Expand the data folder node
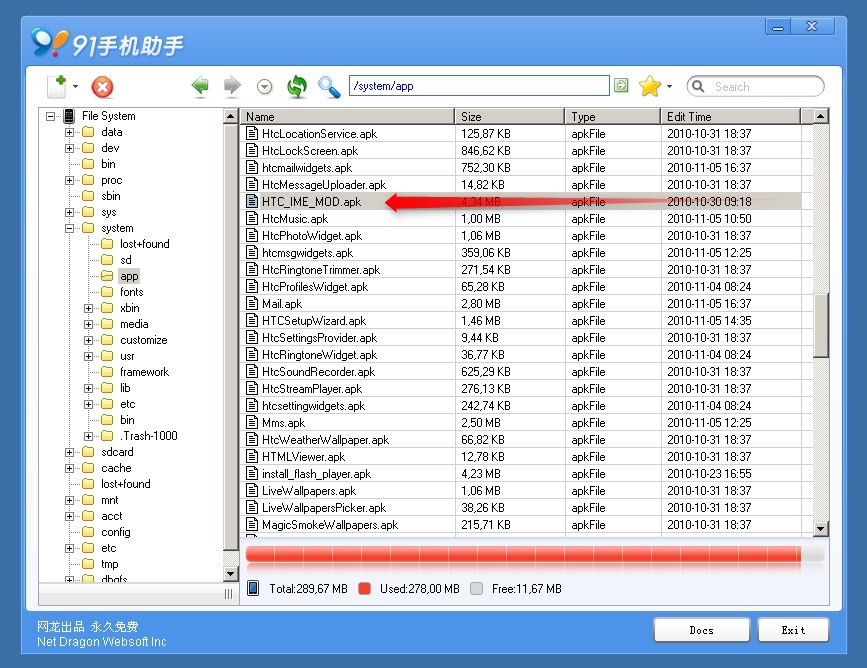This screenshot has width=867, height=668. tap(69, 132)
